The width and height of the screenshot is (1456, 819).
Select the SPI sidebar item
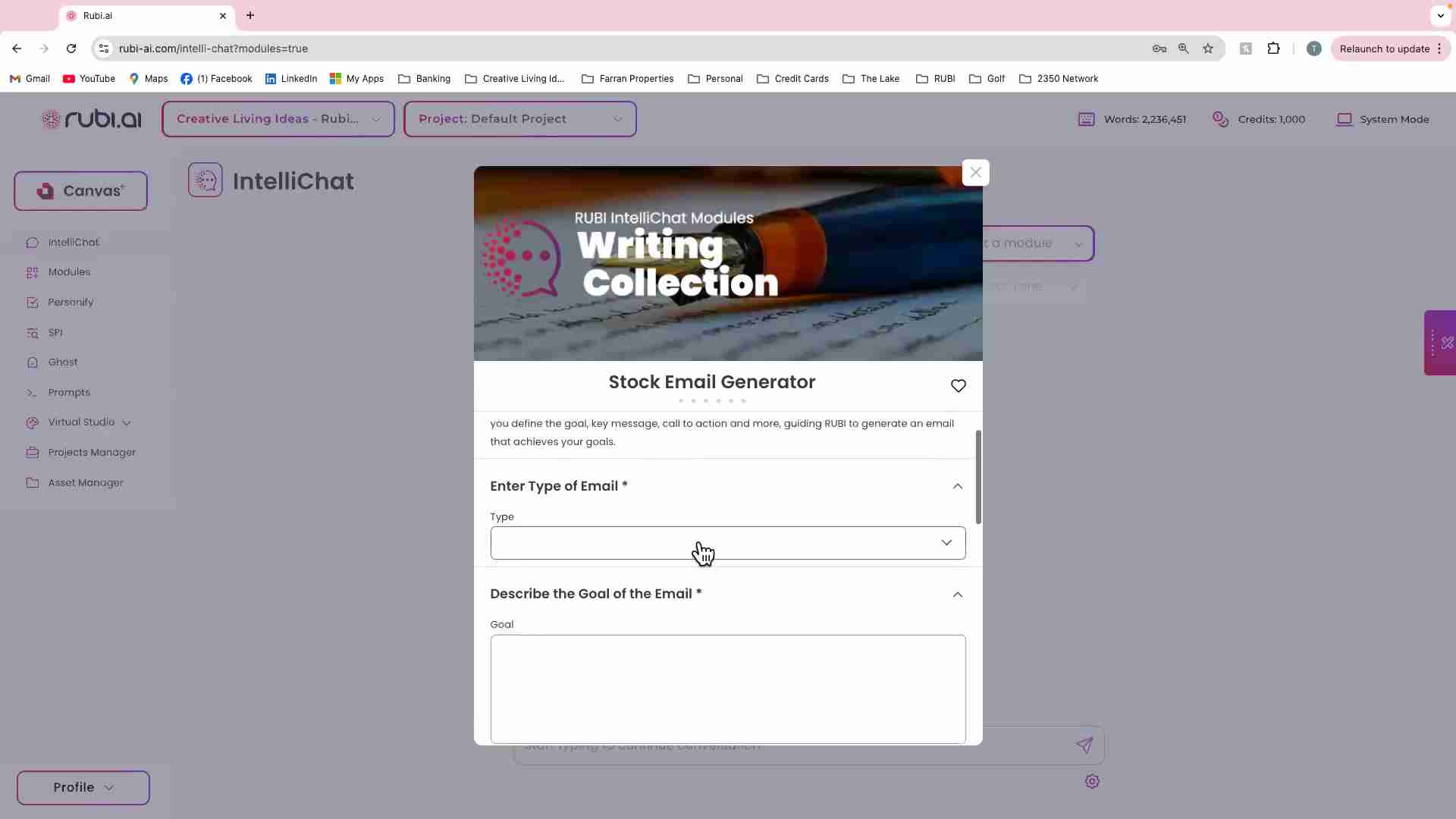pyautogui.click(x=55, y=333)
